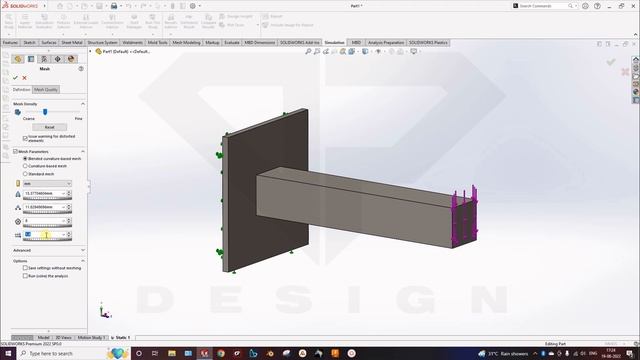Open the DimXpertManager tab icon
Screen dimensions: 640x360
pyautogui.click(x=58, y=59)
